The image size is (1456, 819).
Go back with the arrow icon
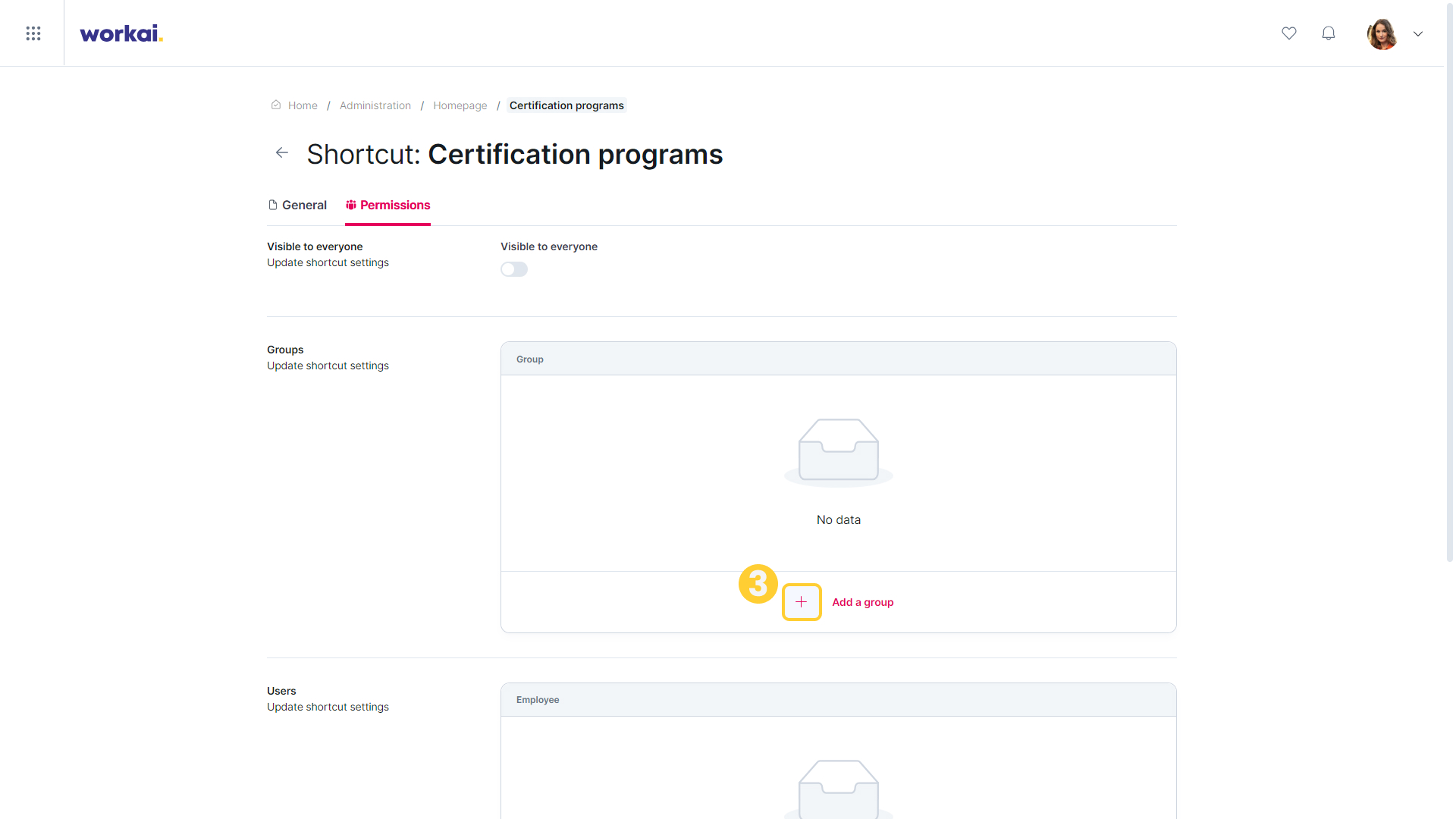click(282, 153)
